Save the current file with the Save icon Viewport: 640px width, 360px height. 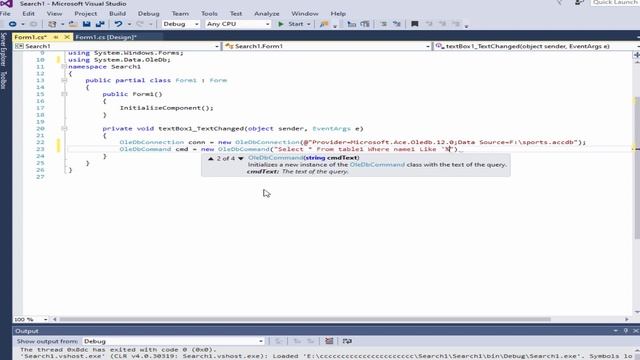87,24
